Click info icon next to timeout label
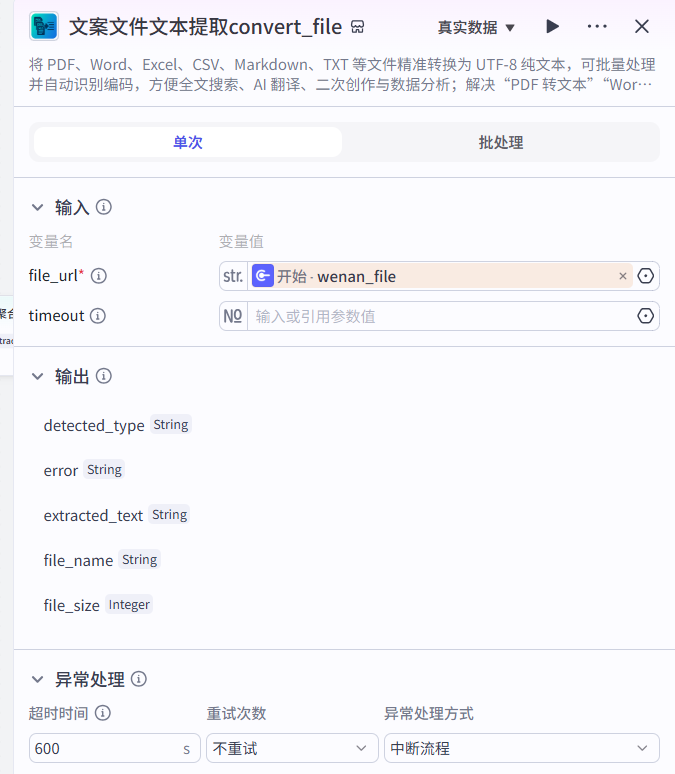The image size is (675, 774). click(x=98, y=316)
